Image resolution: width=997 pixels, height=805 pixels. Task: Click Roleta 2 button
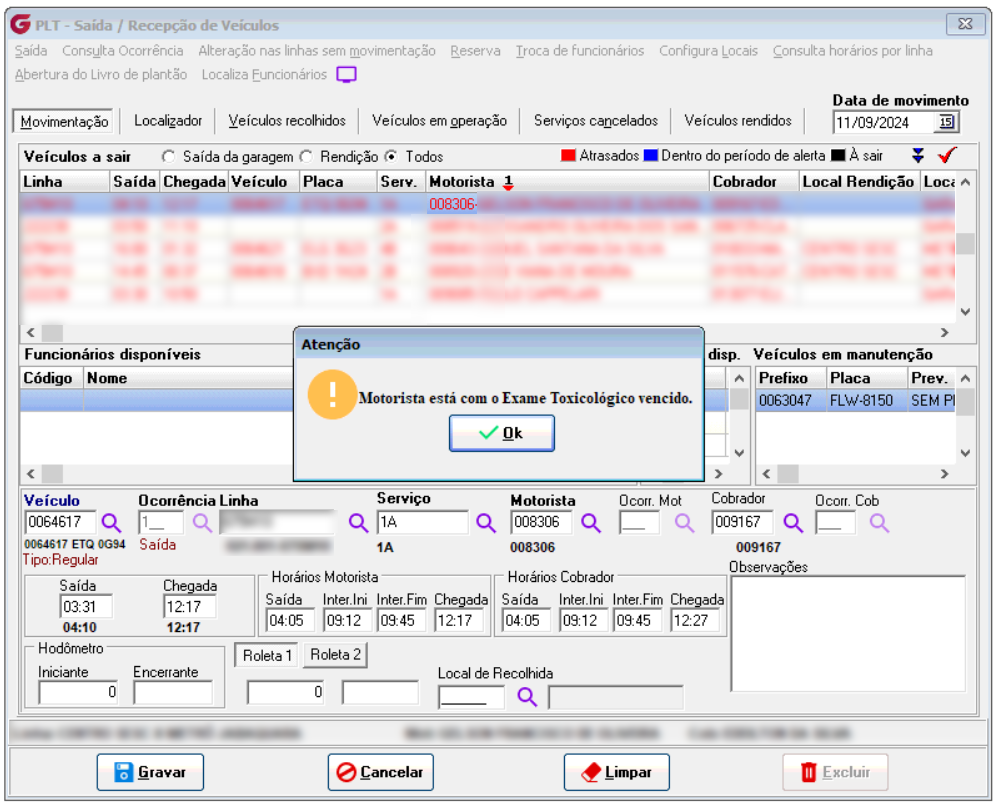(335, 655)
